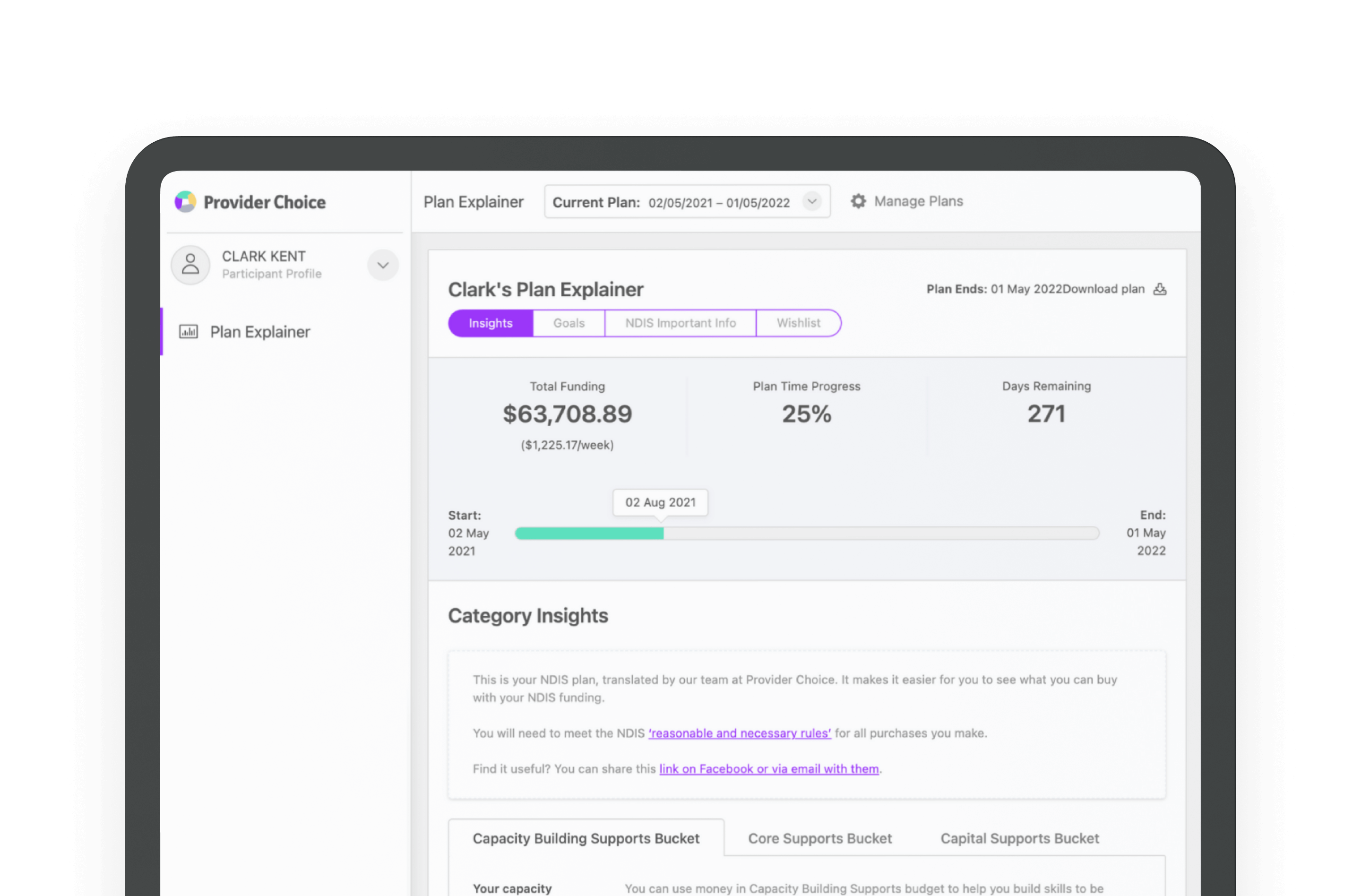Open the Current Plan date dropdown

(x=688, y=201)
